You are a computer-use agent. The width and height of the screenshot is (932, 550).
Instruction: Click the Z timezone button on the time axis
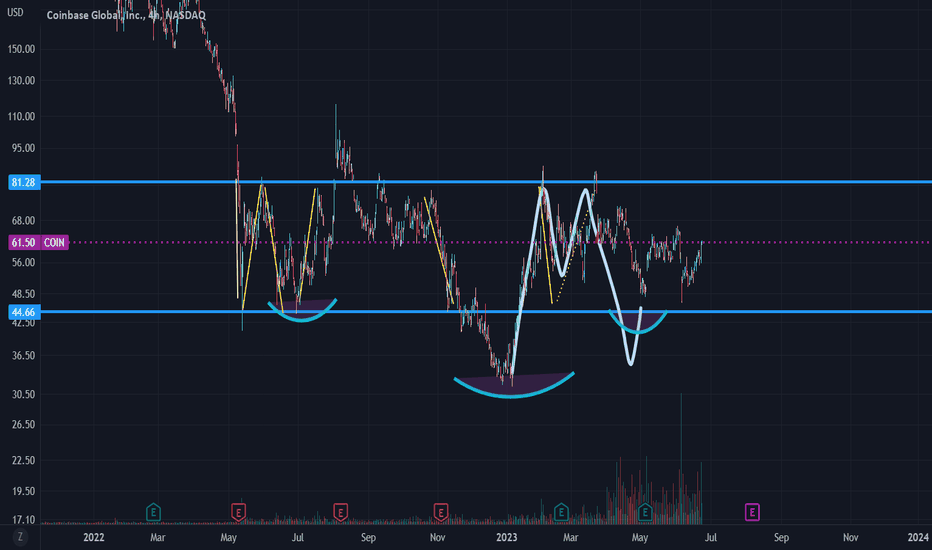pos(20,537)
